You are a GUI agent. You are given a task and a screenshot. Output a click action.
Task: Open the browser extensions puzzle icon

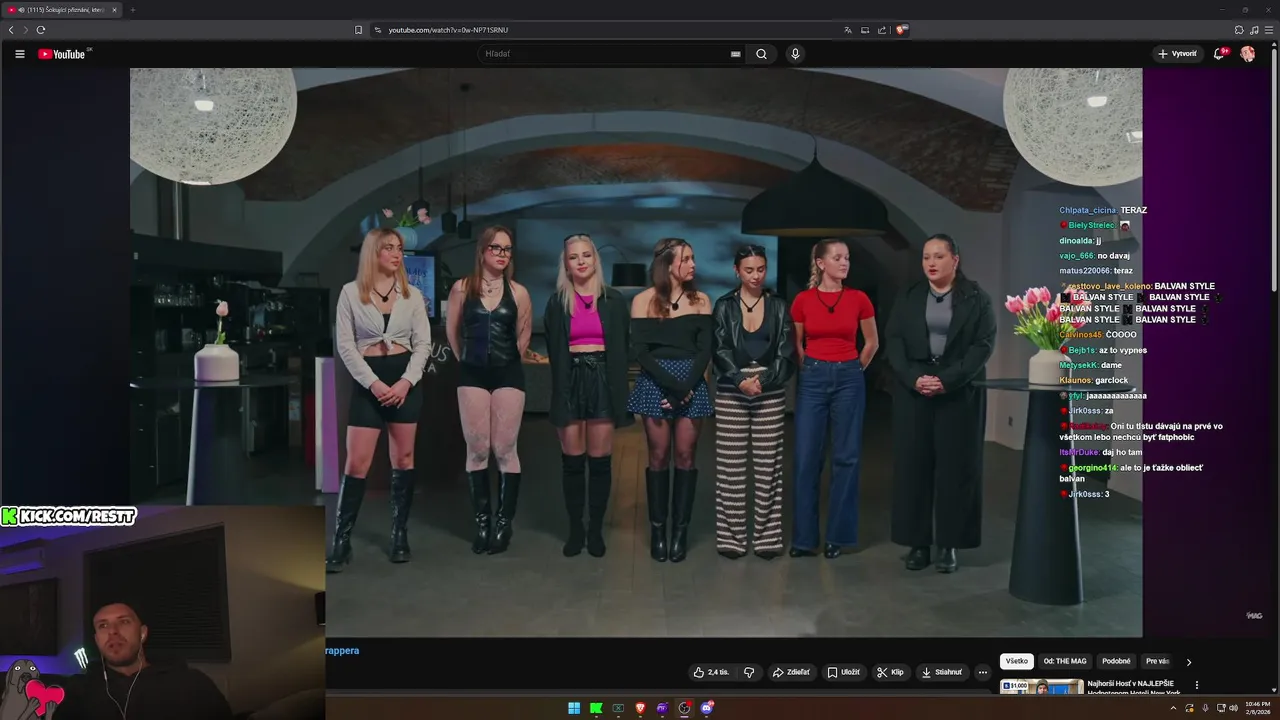click(x=1239, y=30)
